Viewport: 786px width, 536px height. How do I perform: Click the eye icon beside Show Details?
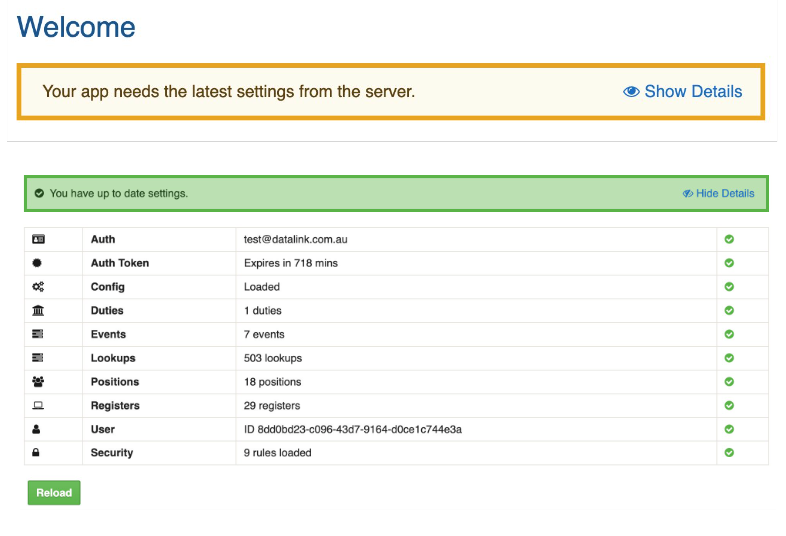point(631,92)
